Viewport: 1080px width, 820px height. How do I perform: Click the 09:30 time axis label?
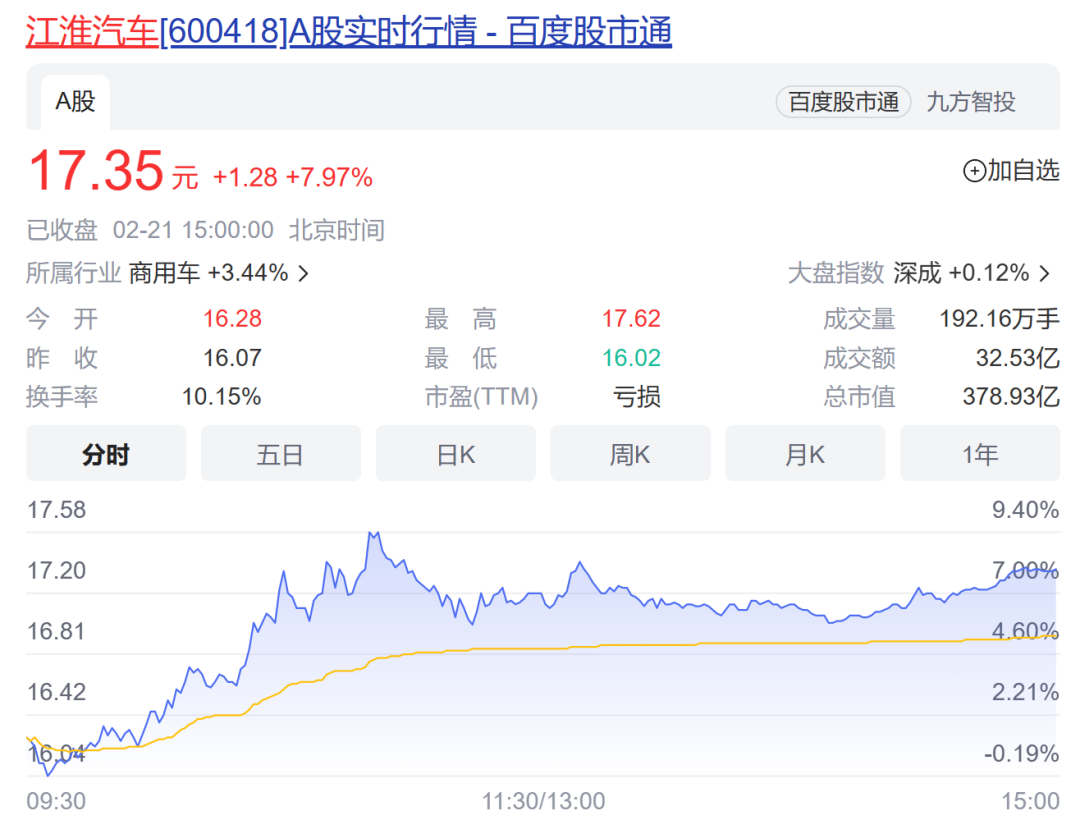pyautogui.click(x=56, y=801)
